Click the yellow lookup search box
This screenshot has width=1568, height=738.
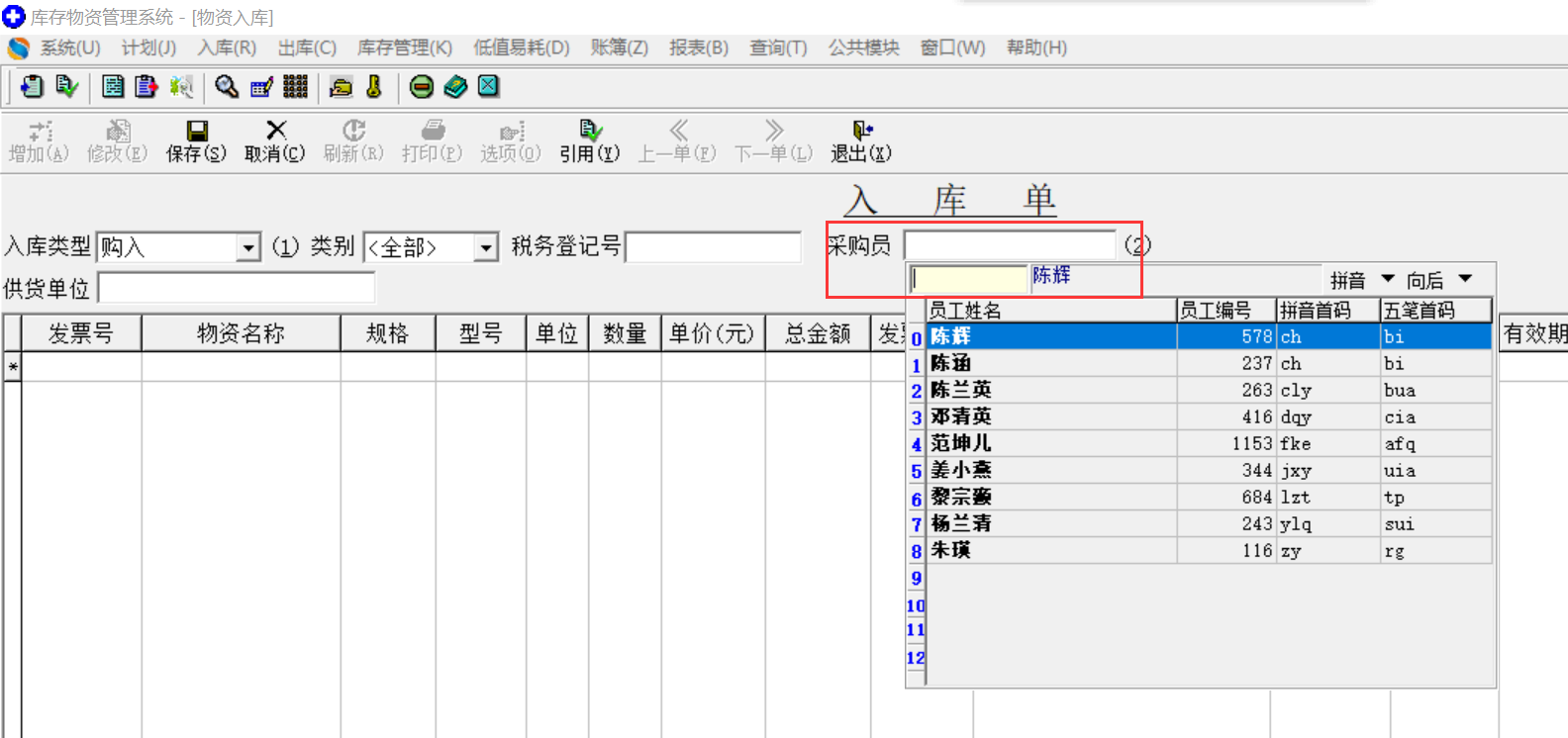click(x=968, y=279)
